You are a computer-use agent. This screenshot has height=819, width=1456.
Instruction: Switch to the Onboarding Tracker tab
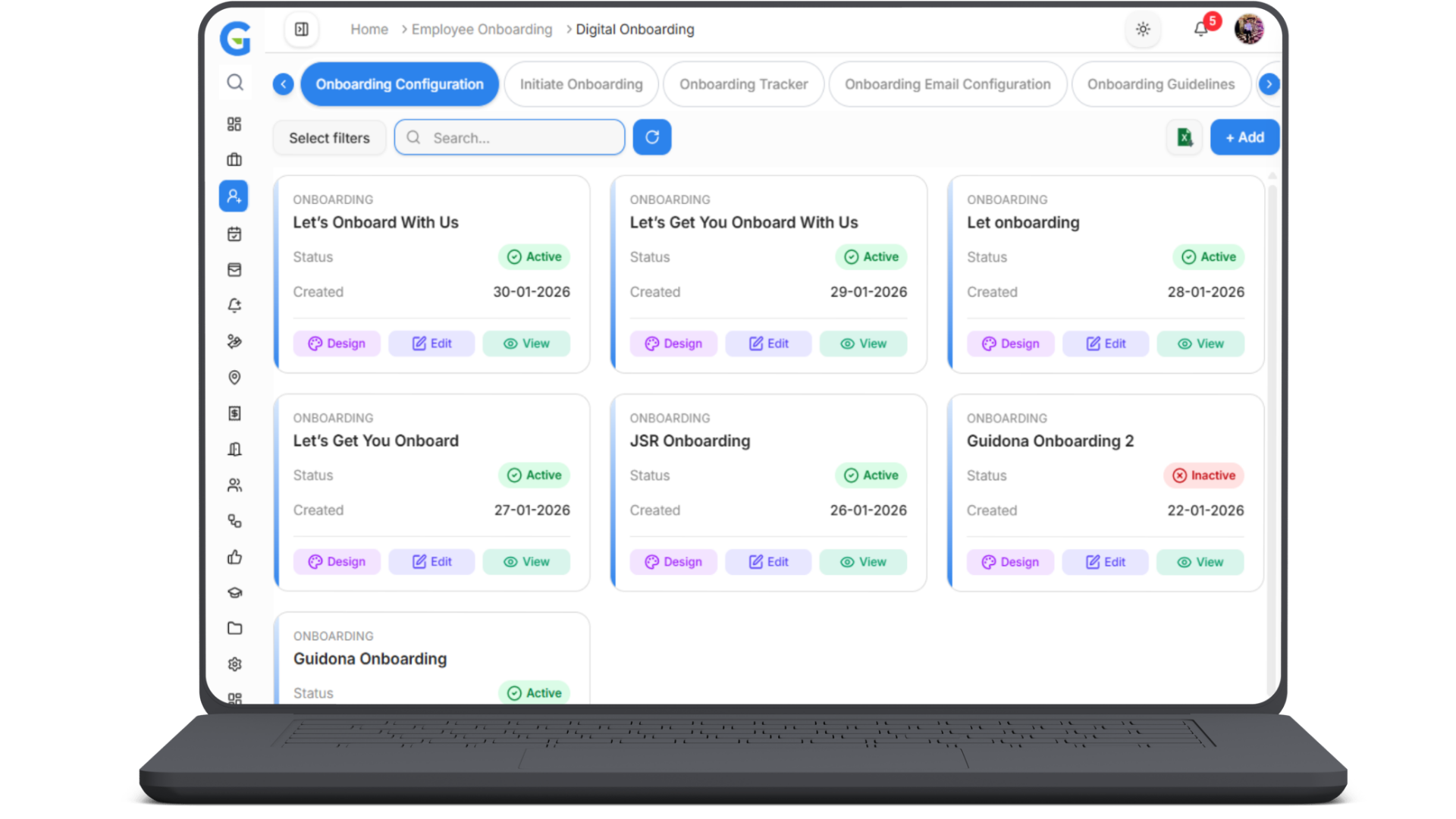(743, 84)
